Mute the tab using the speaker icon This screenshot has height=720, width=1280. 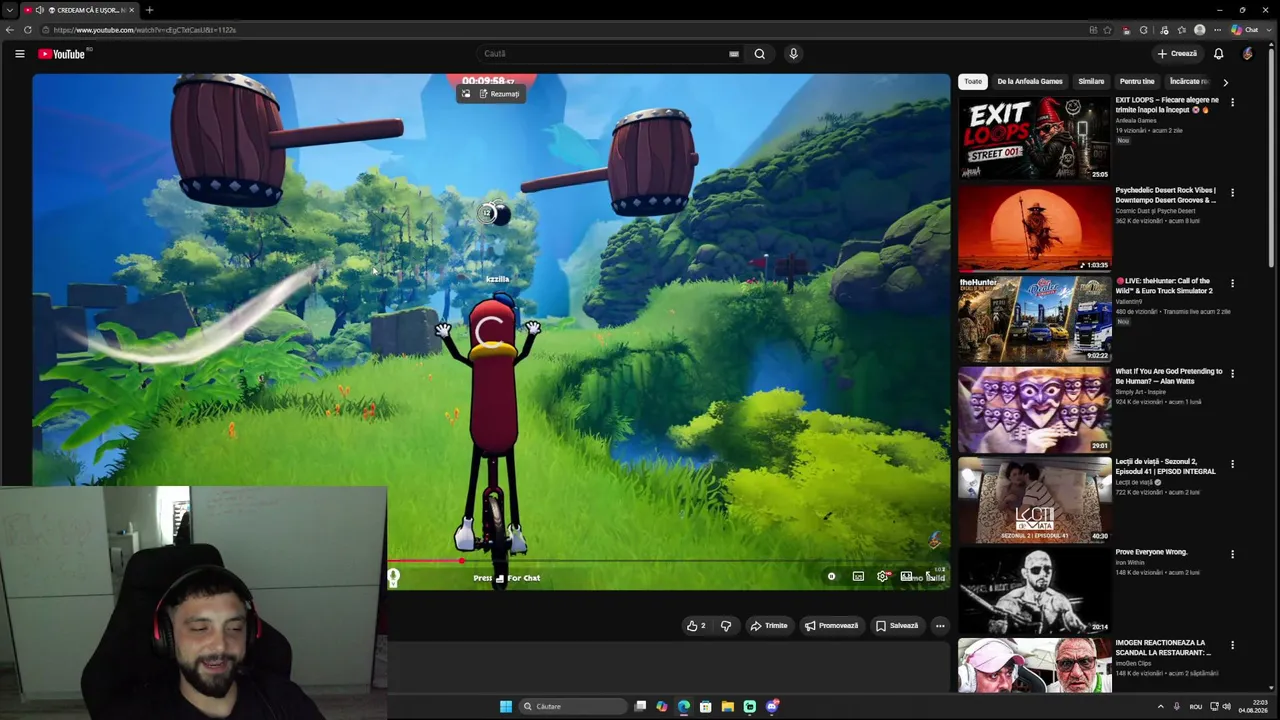click(40, 10)
